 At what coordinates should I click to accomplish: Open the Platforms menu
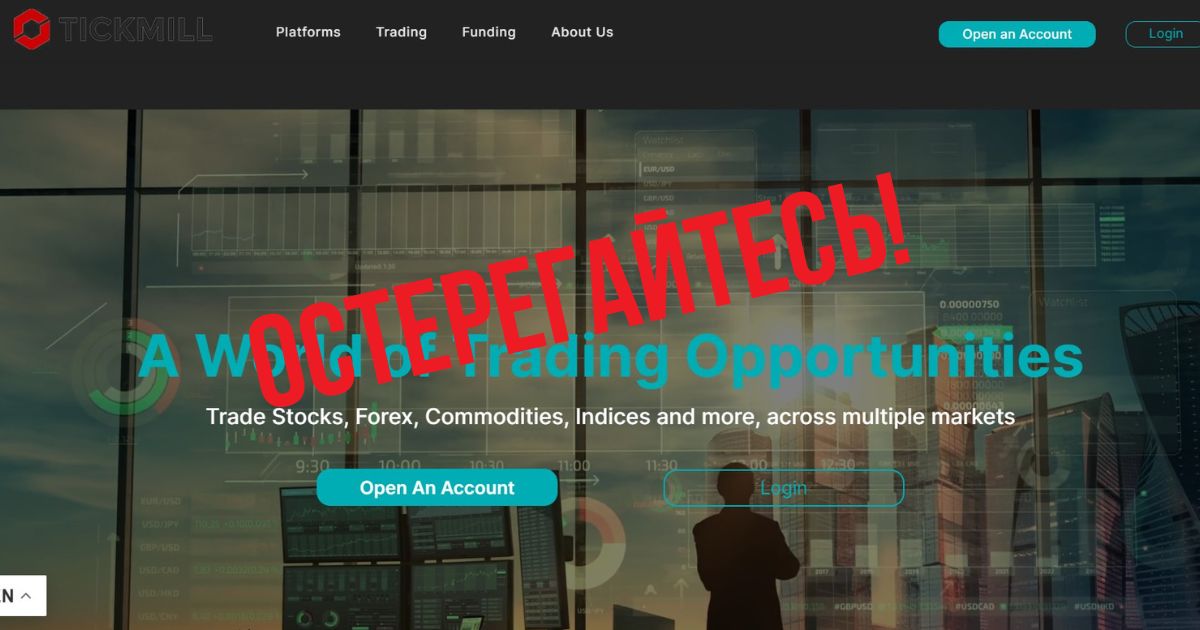click(308, 32)
